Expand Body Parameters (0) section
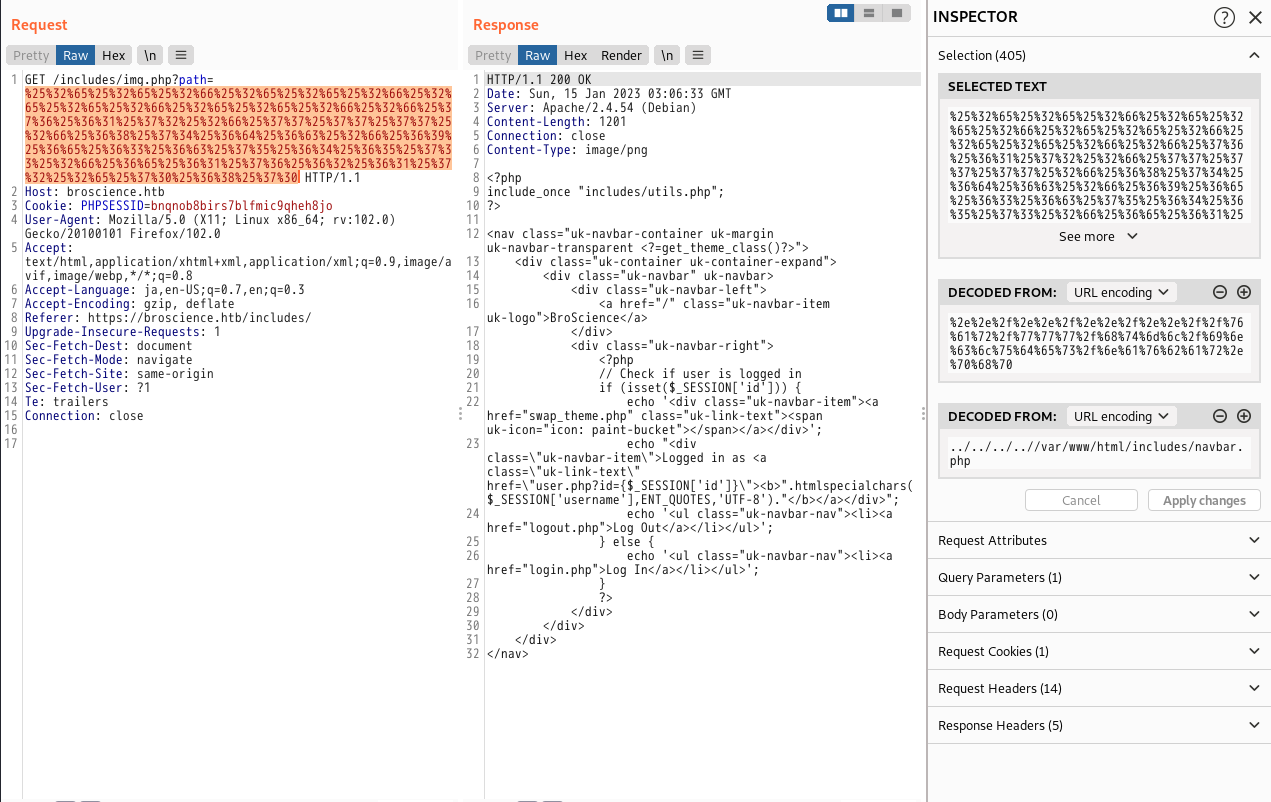 1099,614
